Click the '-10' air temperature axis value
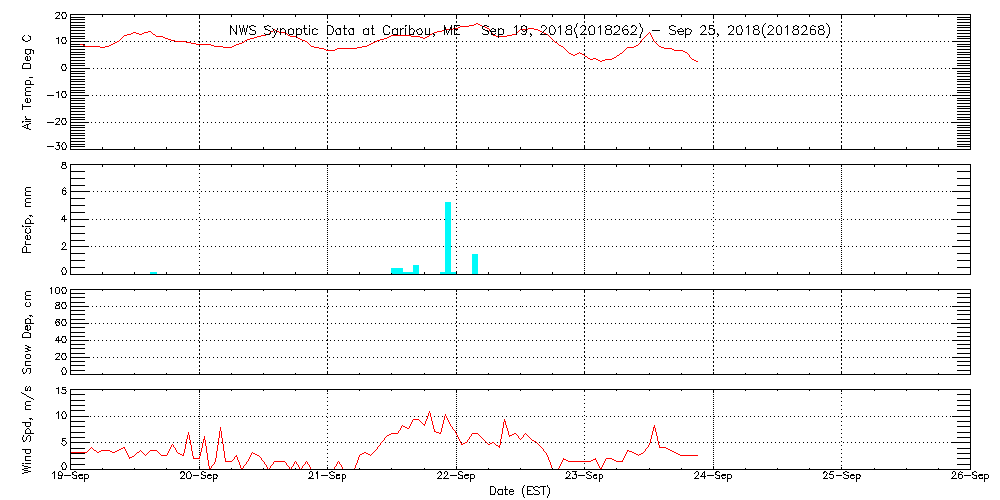The height and width of the screenshot is (500, 1000). (57, 94)
